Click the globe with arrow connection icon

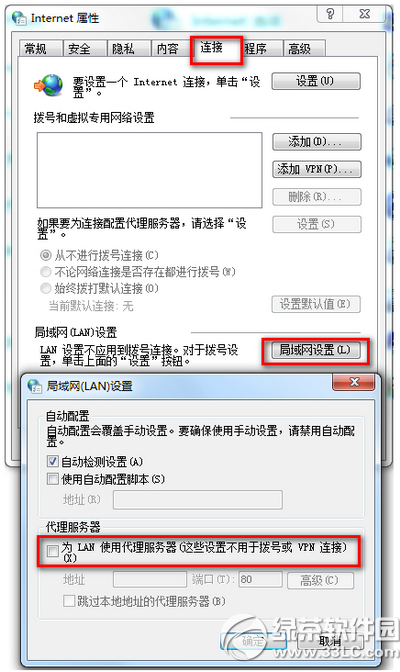click(x=48, y=85)
